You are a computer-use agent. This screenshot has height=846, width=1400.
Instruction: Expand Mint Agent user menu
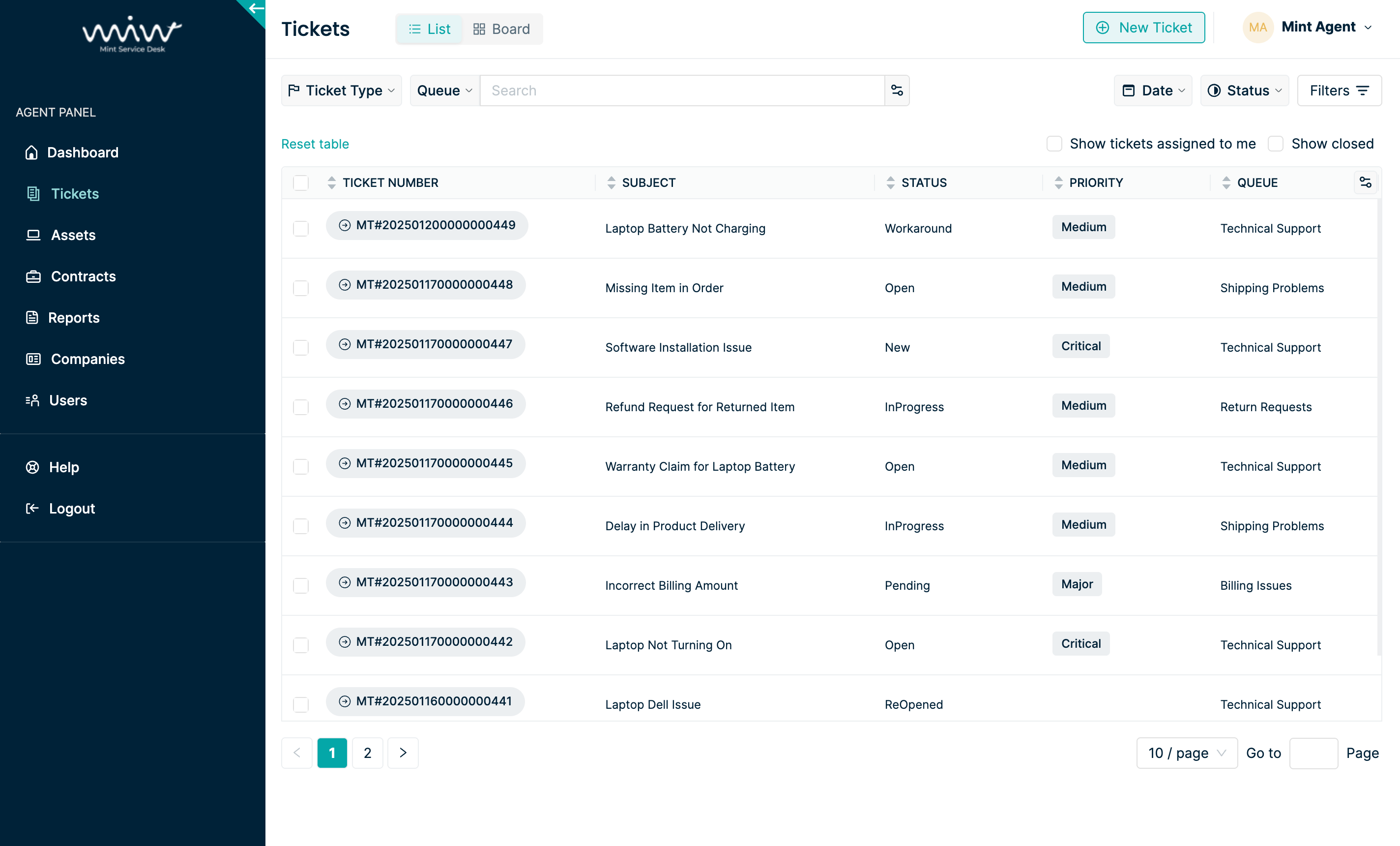(1327, 27)
